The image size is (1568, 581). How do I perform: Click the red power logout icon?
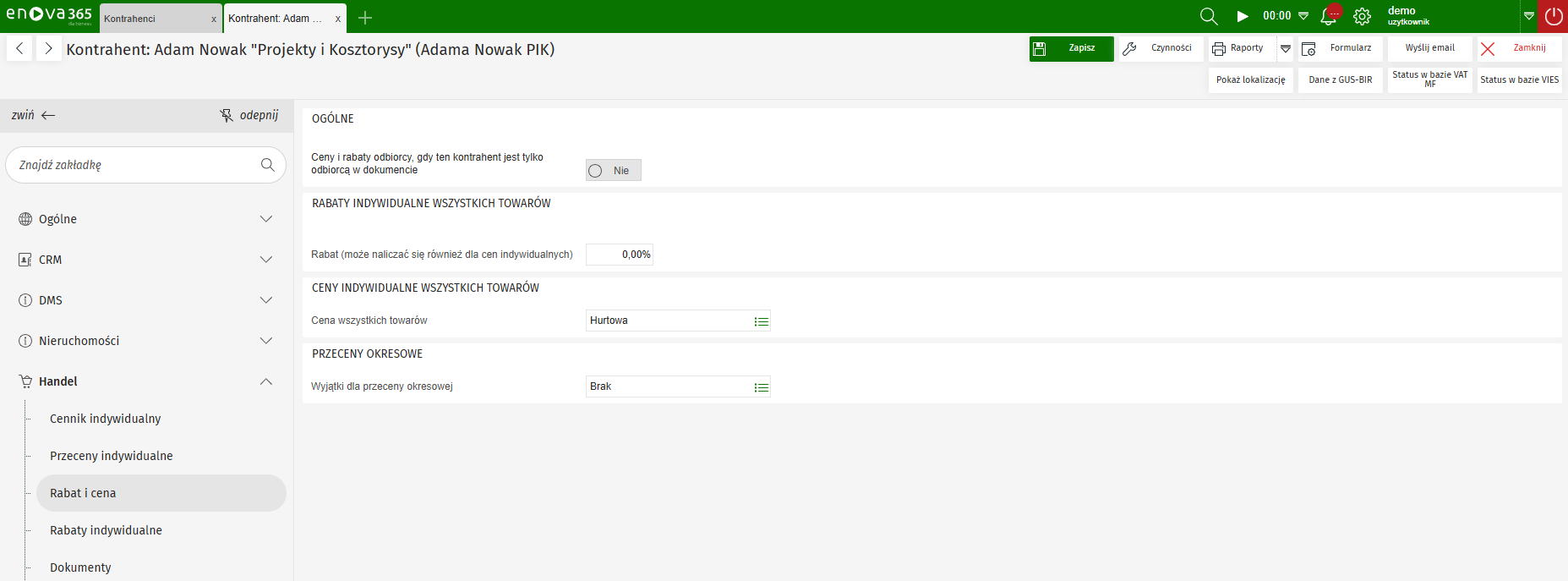tap(1554, 16)
